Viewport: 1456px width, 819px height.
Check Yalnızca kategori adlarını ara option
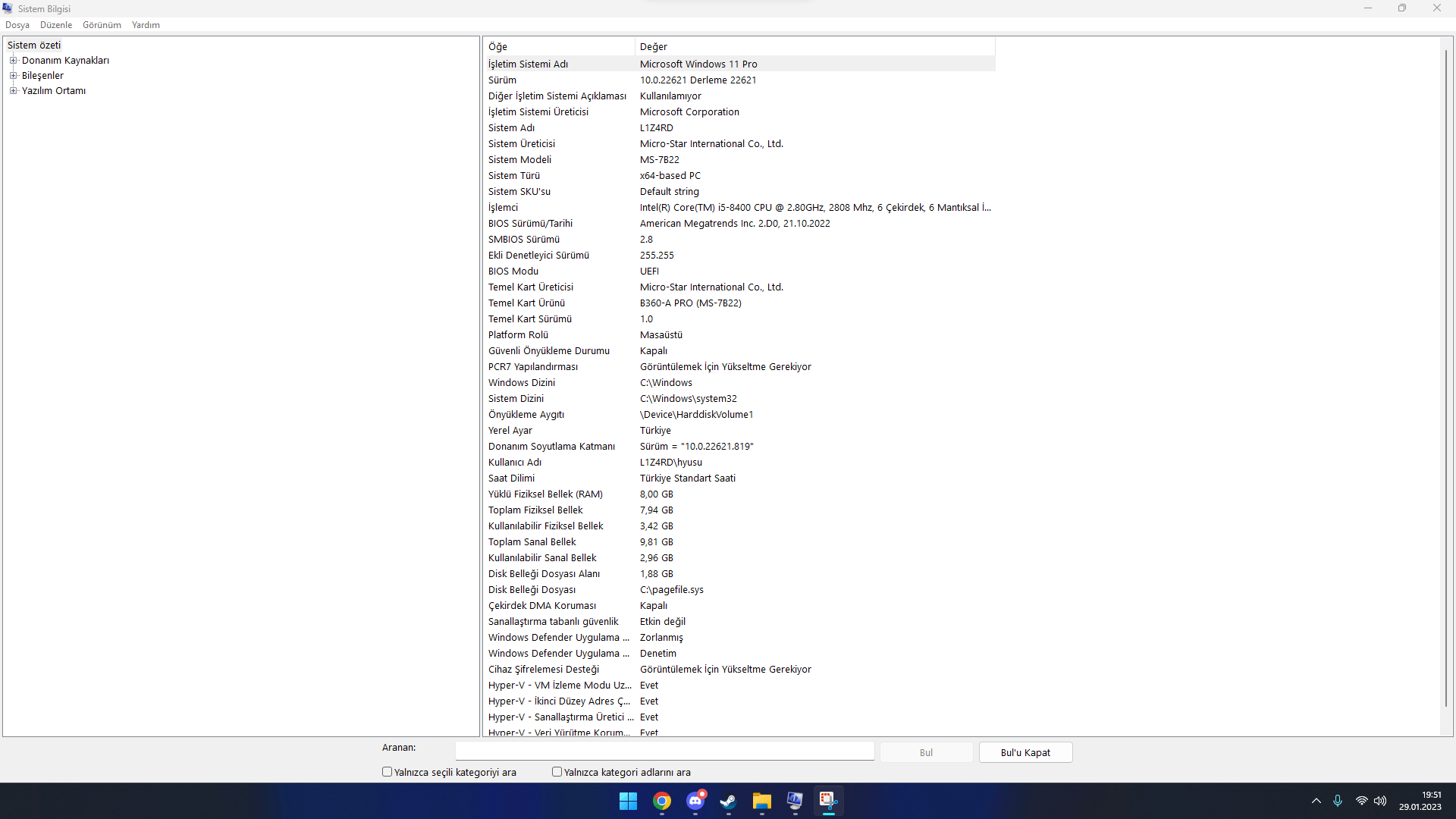[x=557, y=772]
